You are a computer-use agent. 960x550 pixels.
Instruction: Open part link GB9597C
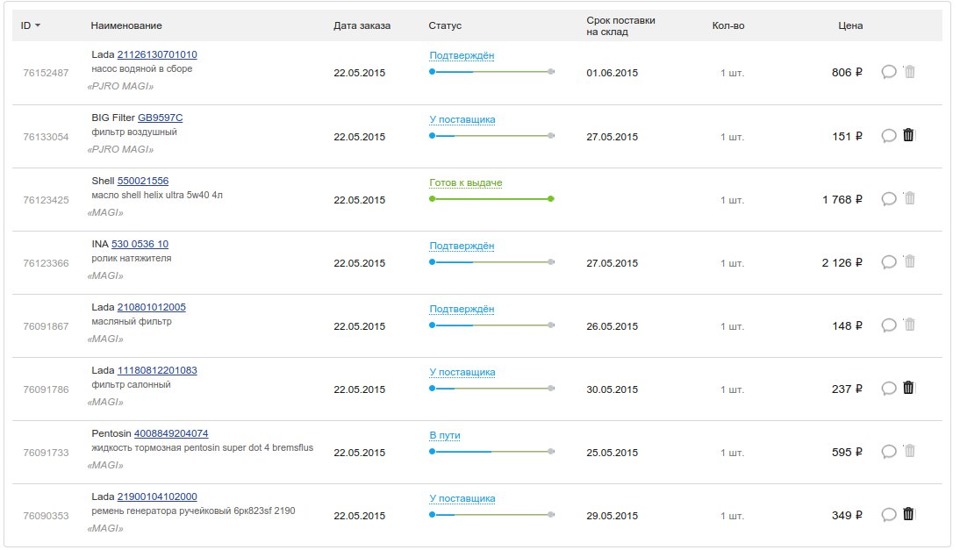[160, 118]
